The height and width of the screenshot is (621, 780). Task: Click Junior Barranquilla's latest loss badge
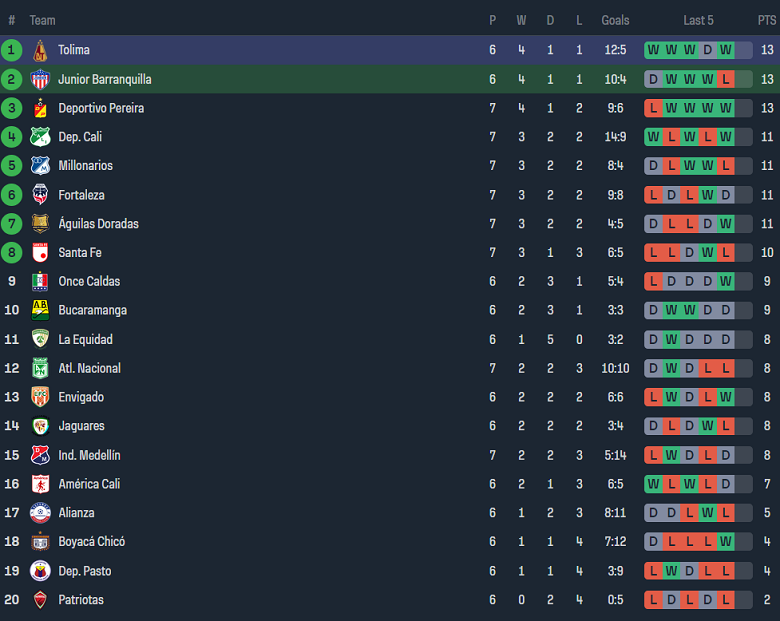(x=726, y=79)
